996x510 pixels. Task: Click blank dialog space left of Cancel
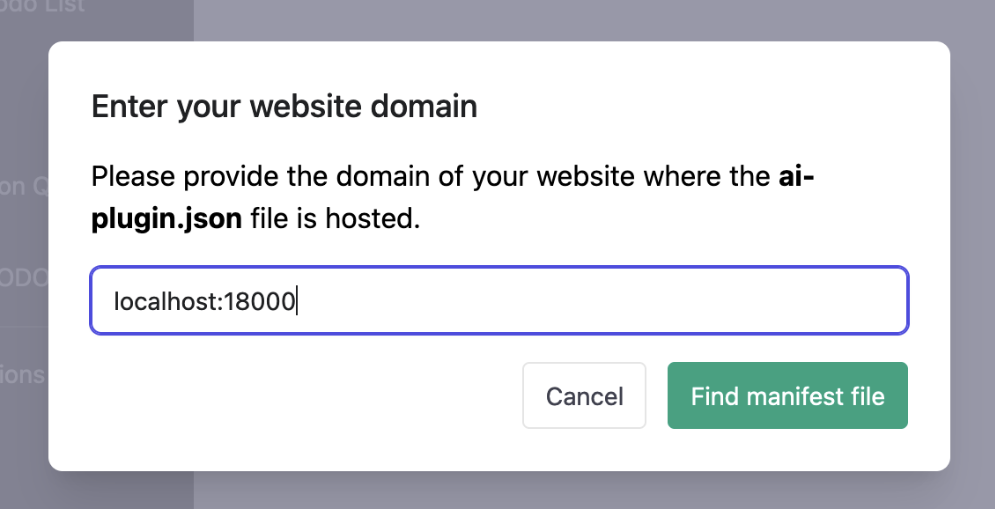click(300, 396)
